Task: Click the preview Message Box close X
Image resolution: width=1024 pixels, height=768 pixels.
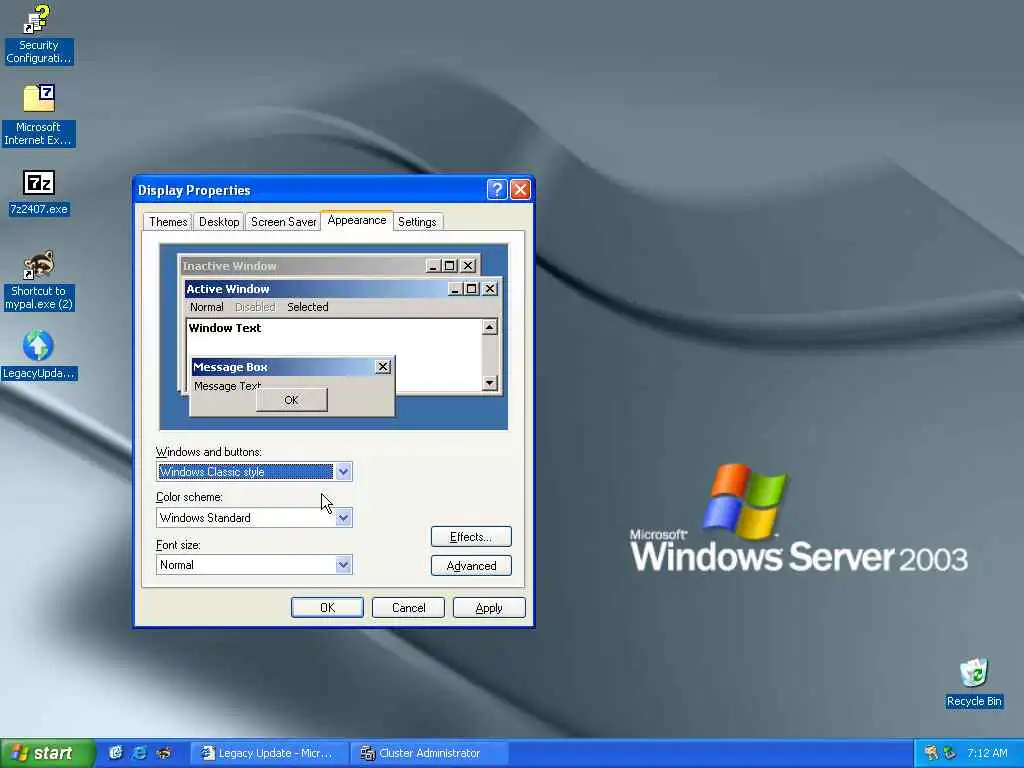Action: pyautogui.click(x=383, y=367)
